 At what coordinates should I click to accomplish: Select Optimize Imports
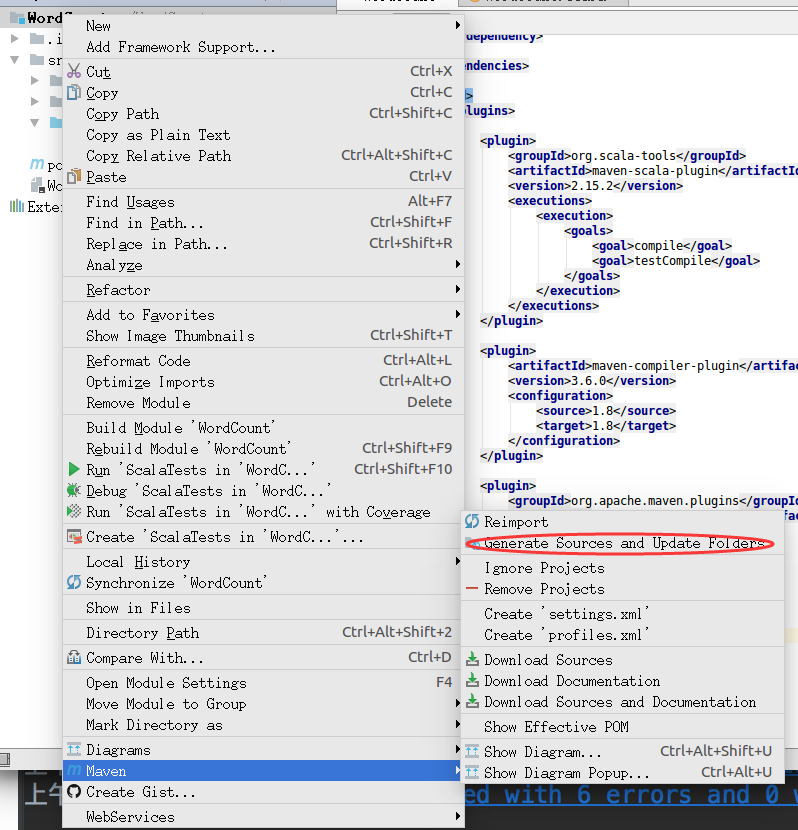coord(263,382)
